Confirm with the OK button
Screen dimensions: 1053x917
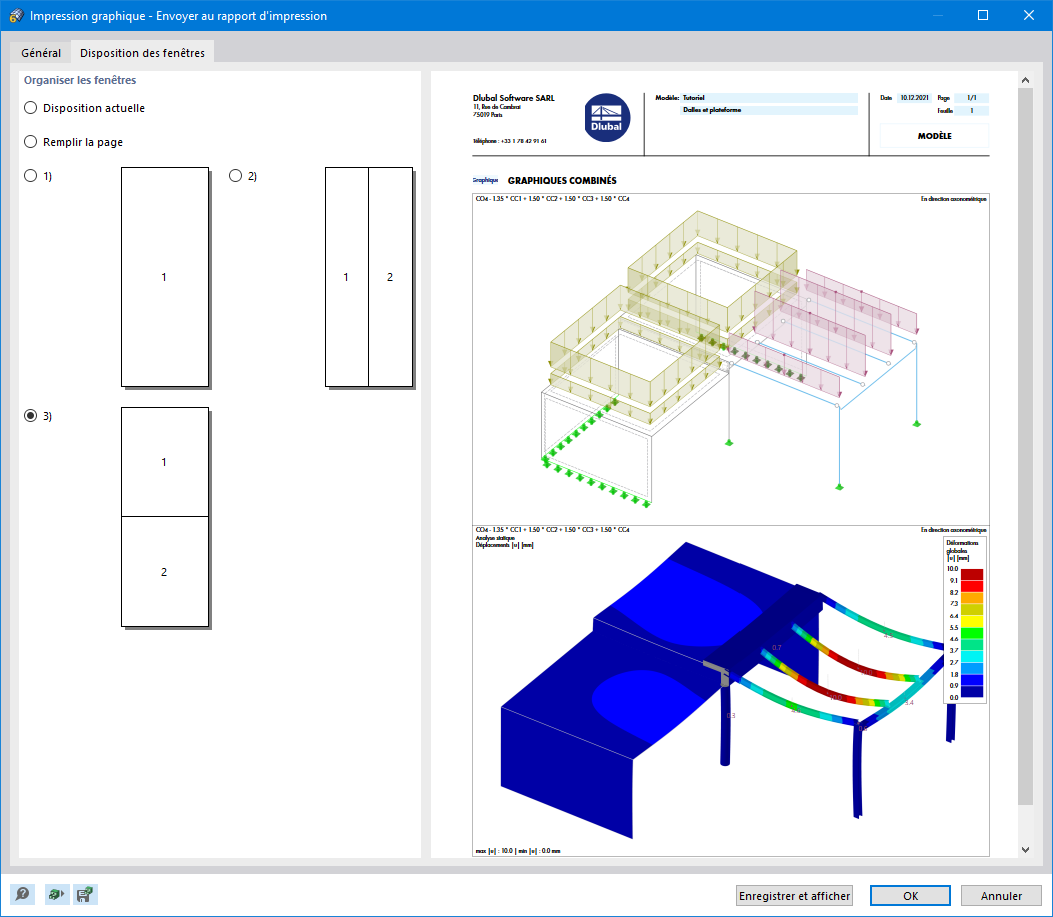(x=911, y=896)
